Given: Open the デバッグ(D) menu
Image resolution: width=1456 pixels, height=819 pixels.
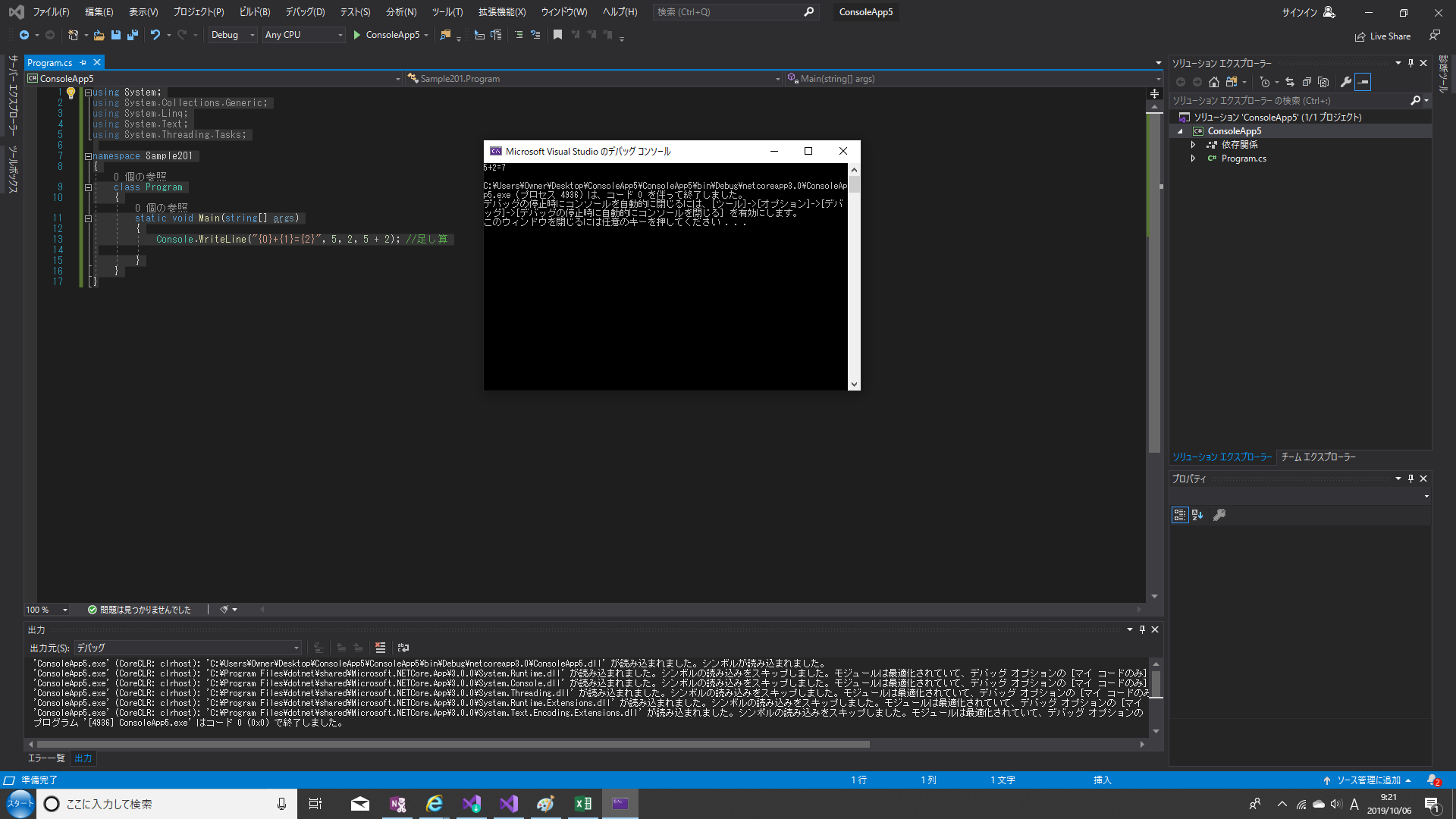Looking at the screenshot, I should (x=305, y=12).
